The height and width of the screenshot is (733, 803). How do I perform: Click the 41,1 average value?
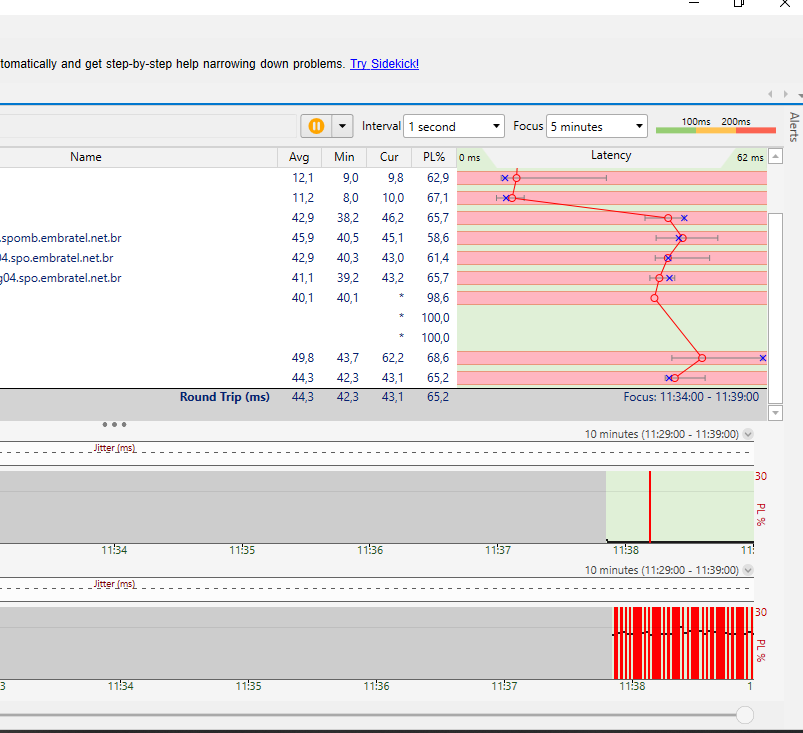(x=303, y=278)
